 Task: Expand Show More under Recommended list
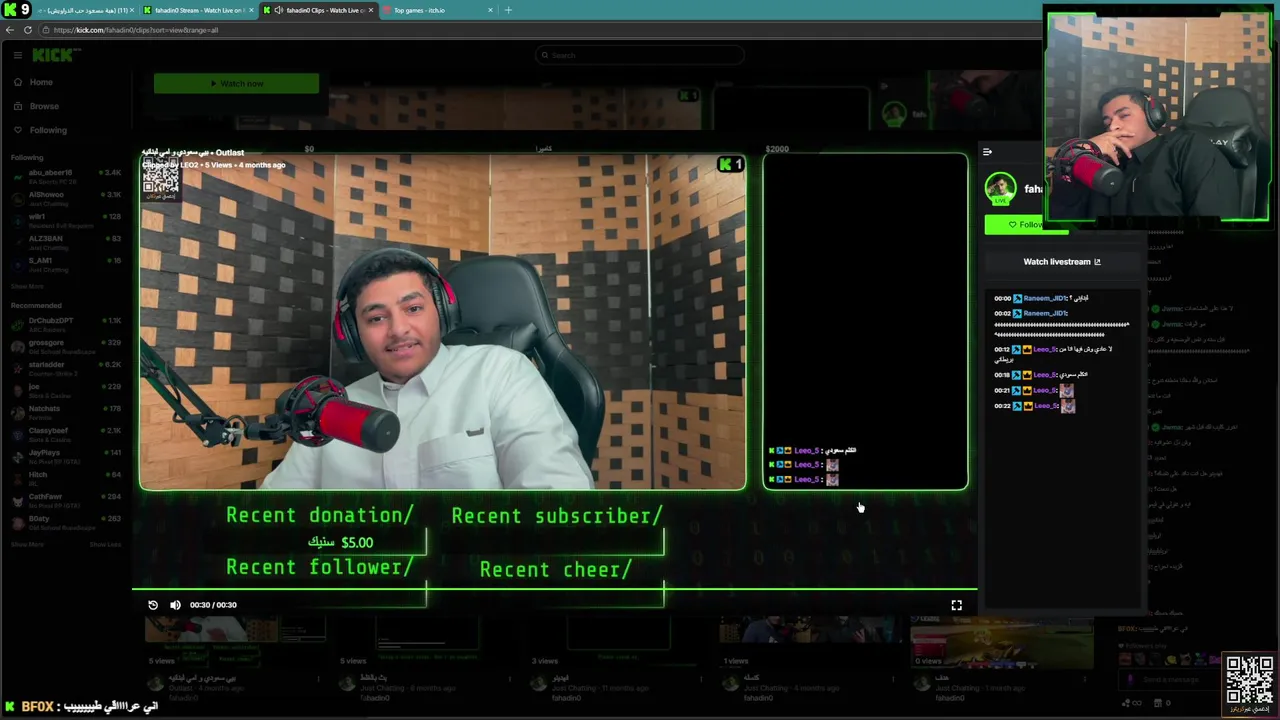coord(27,545)
